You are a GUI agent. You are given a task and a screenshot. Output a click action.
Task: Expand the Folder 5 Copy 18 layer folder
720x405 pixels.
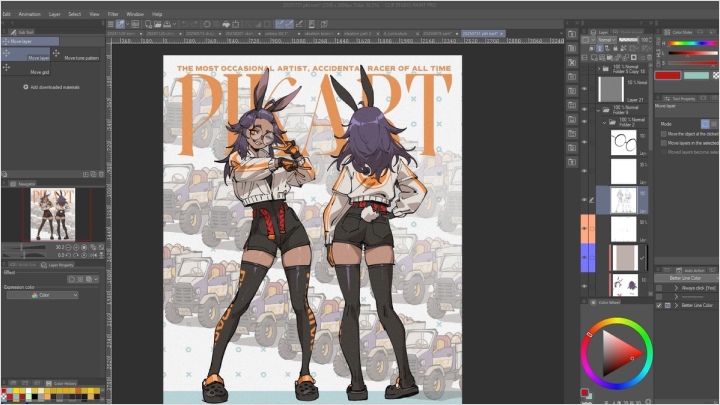(599, 69)
